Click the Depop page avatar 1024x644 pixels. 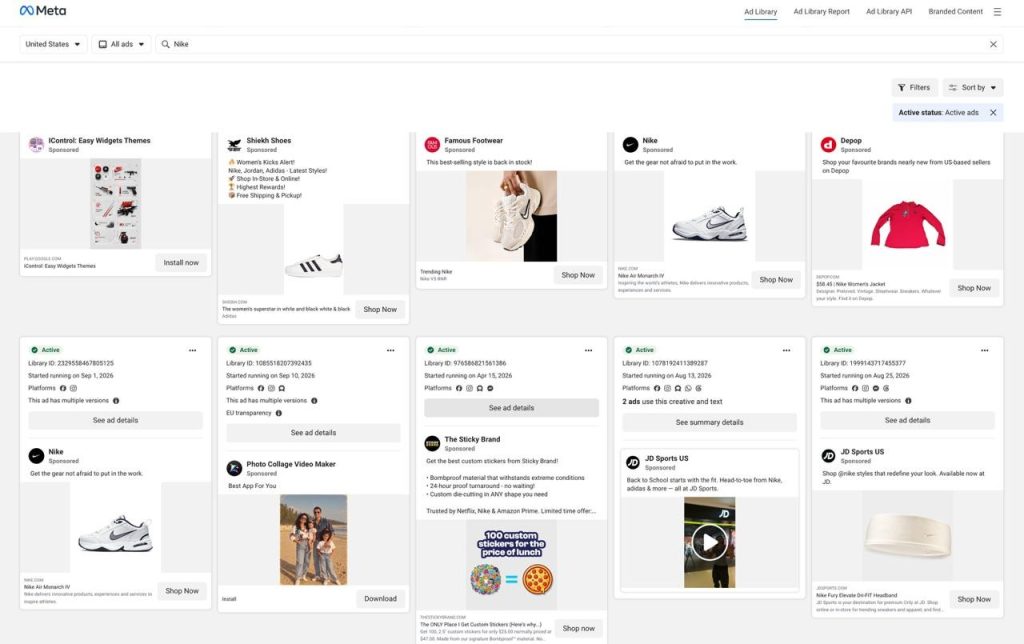pos(828,144)
